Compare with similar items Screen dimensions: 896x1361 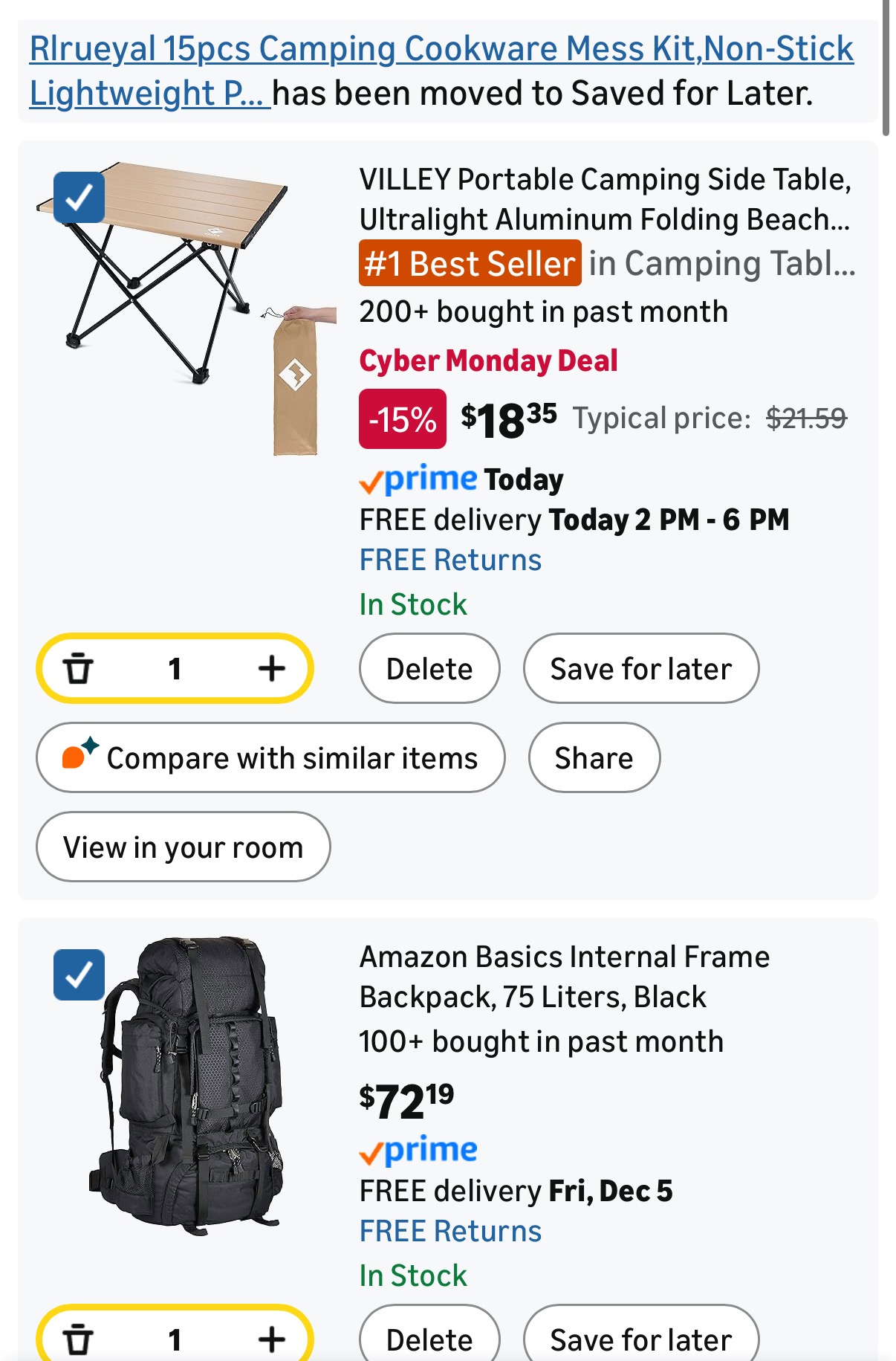click(x=270, y=757)
